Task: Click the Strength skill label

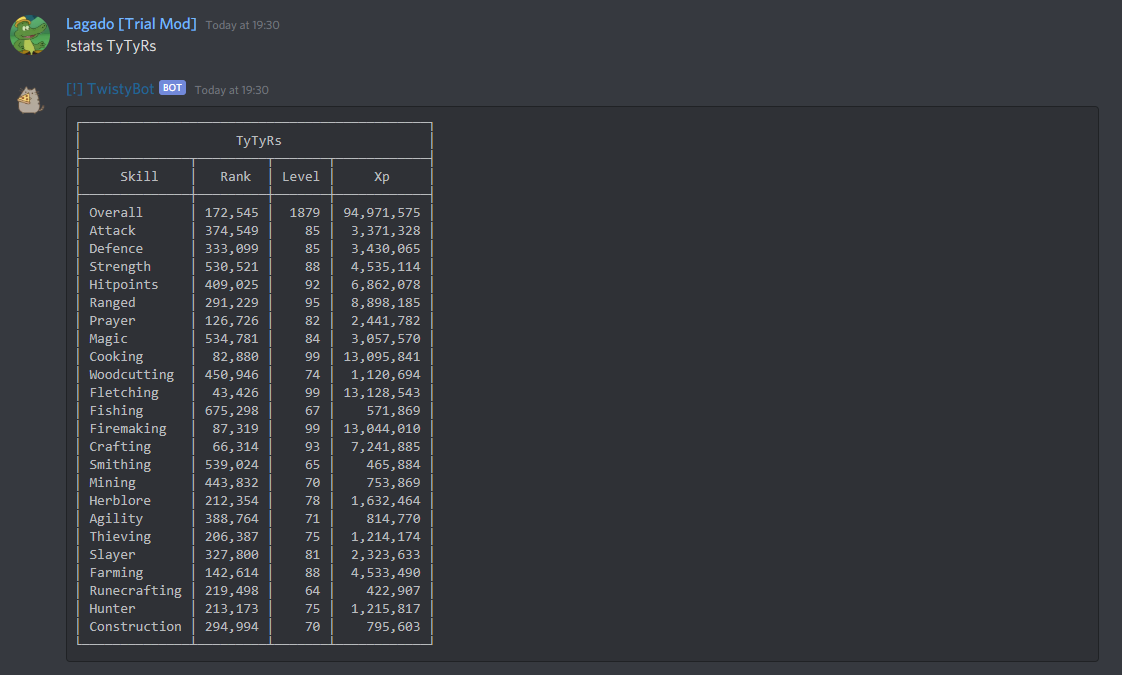Action: (119, 266)
